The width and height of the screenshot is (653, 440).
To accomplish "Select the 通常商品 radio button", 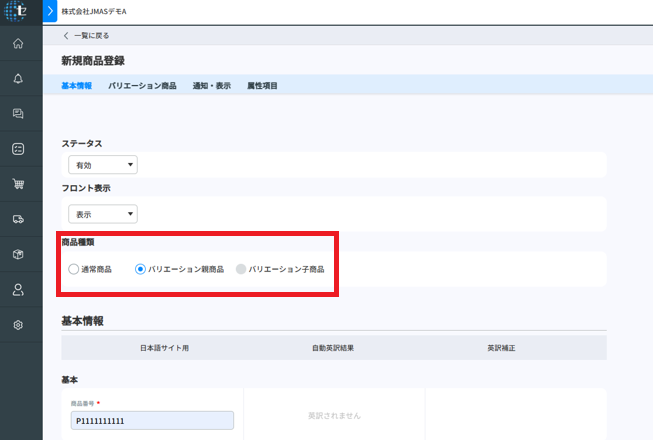I will 73,269.
